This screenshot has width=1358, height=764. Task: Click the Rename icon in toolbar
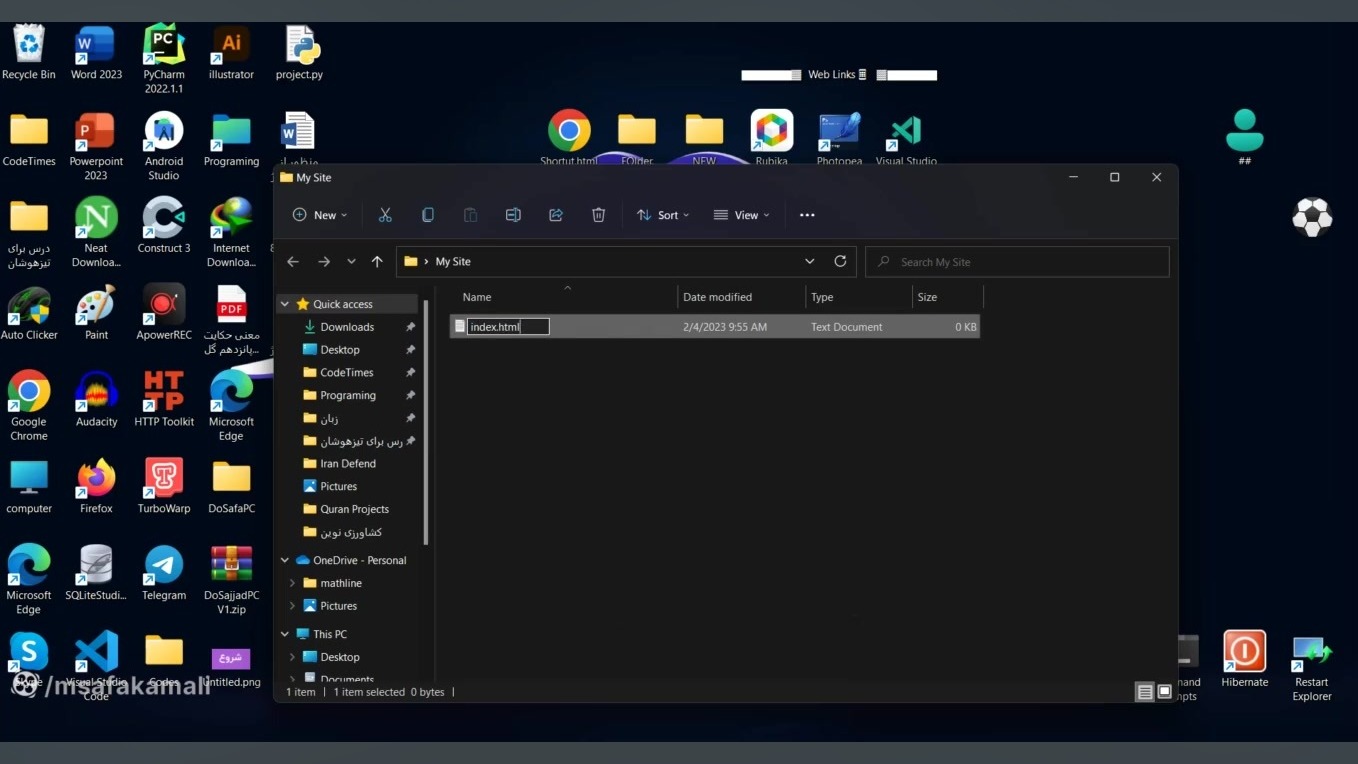513,215
